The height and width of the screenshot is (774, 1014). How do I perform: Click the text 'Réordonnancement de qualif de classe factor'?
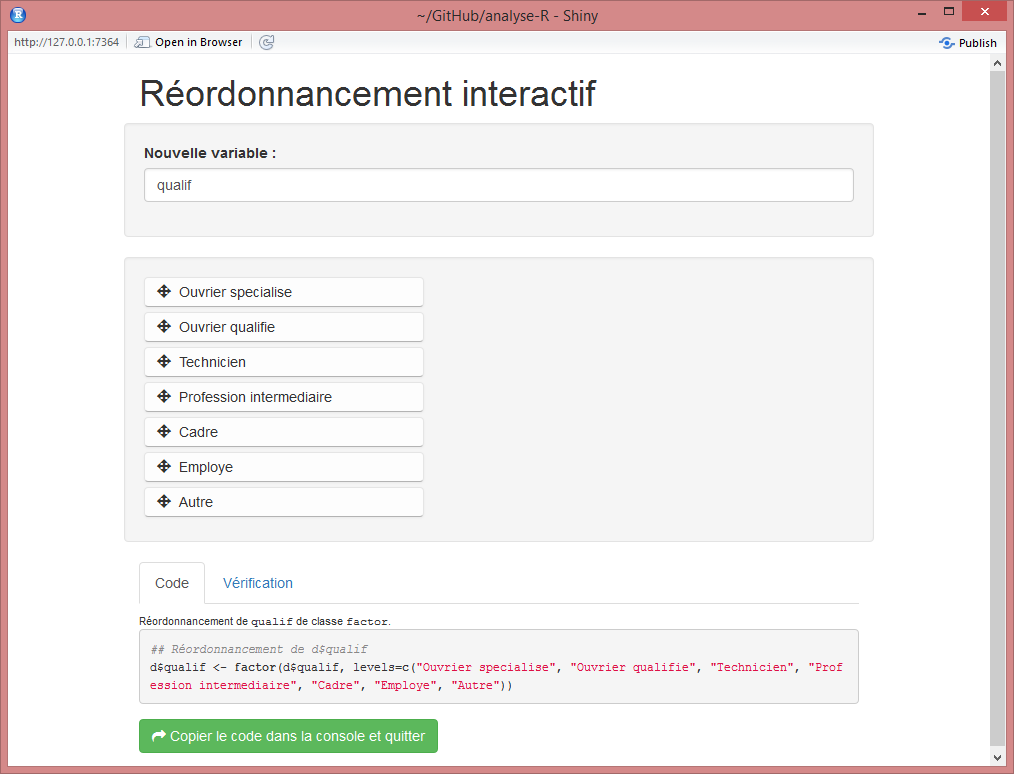[x=264, y=621]
